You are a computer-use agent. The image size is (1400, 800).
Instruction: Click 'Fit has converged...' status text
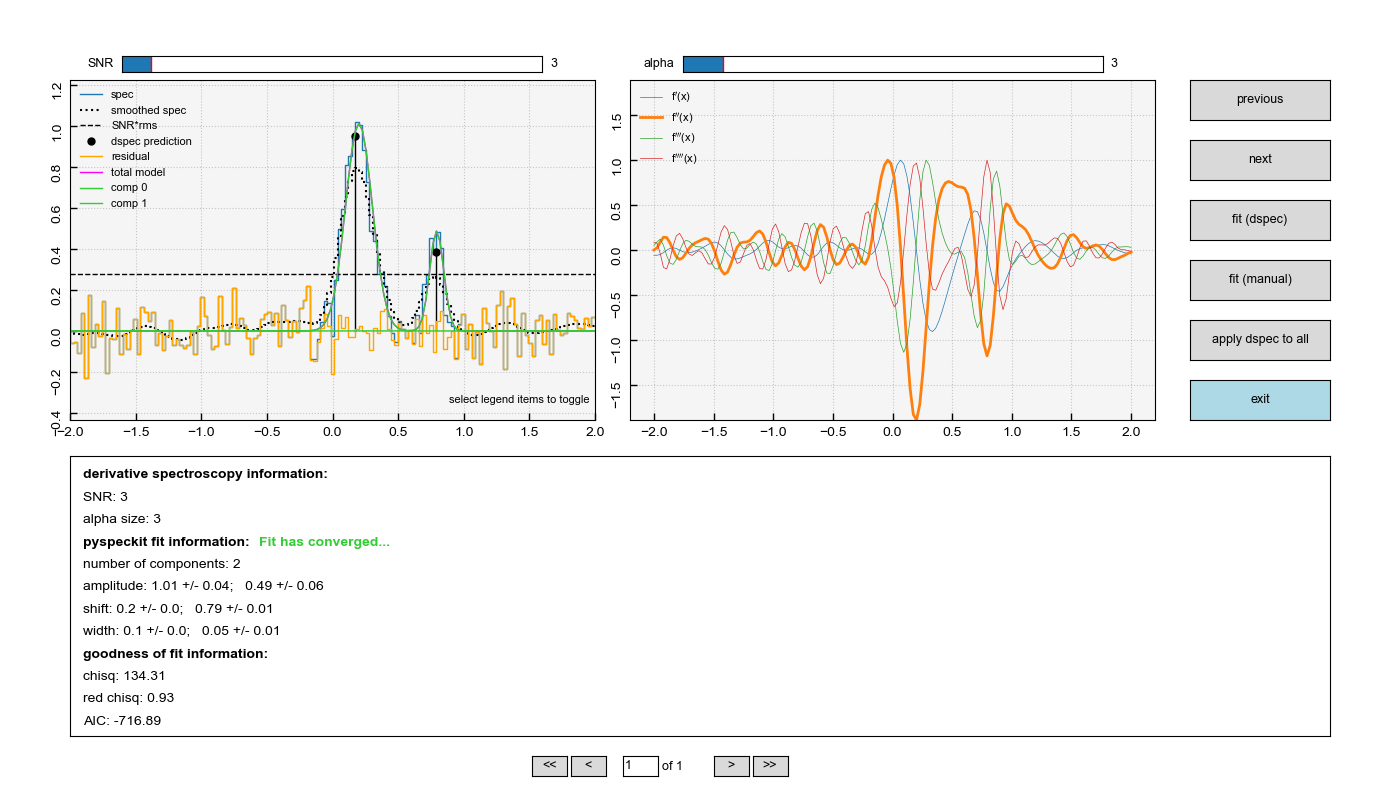click(x=324, y=542)
